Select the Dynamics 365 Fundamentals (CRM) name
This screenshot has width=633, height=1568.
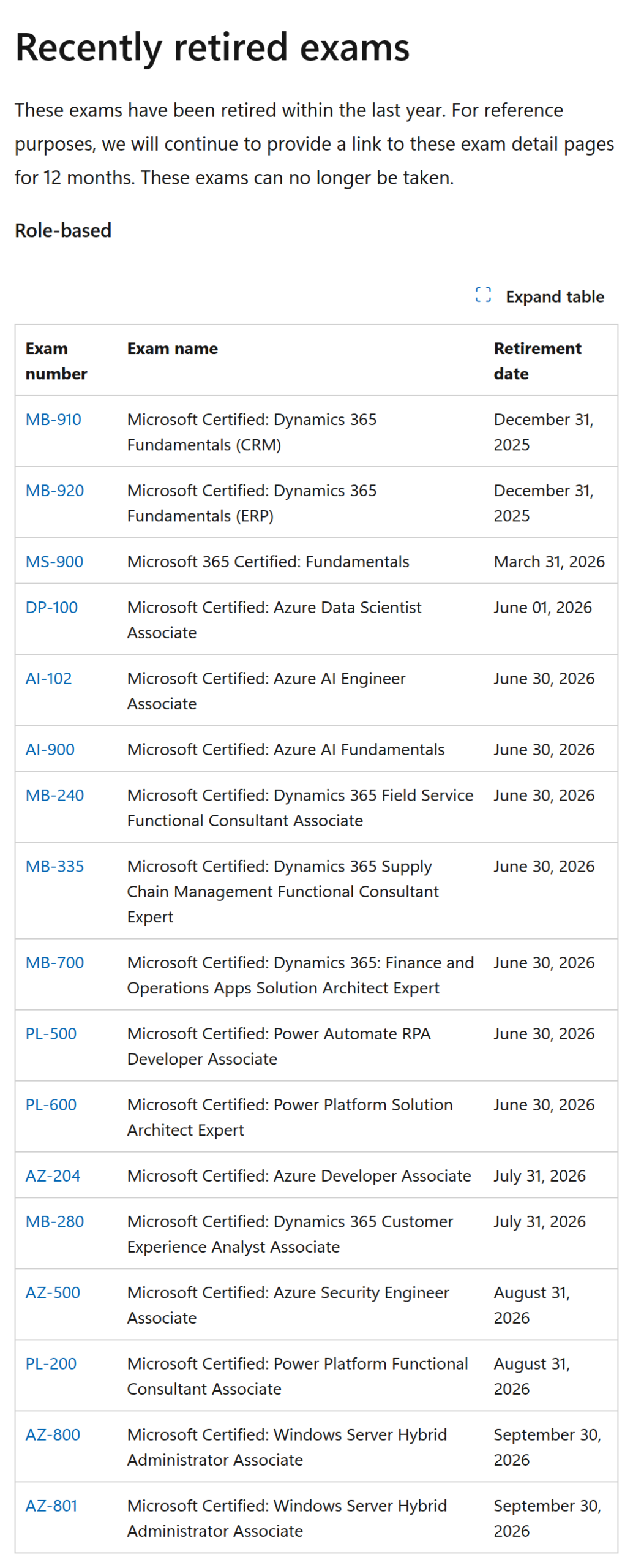click(252, 432)
